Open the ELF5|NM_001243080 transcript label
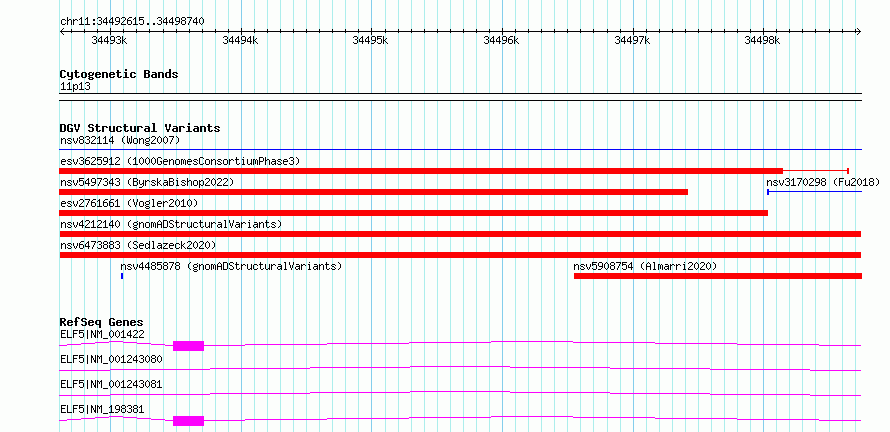Screen dimensions: 890x432 click(x=111, y=359)
